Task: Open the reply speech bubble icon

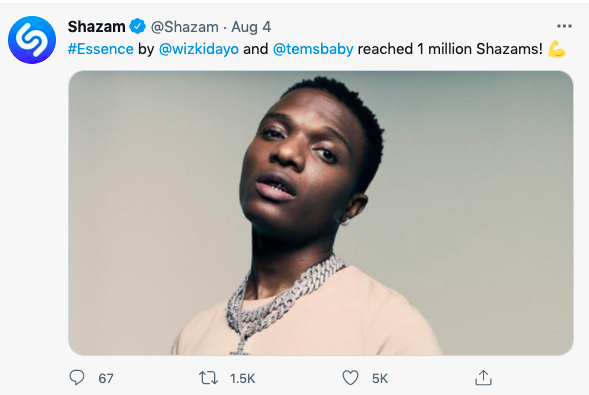Action: tap(77, 377)
